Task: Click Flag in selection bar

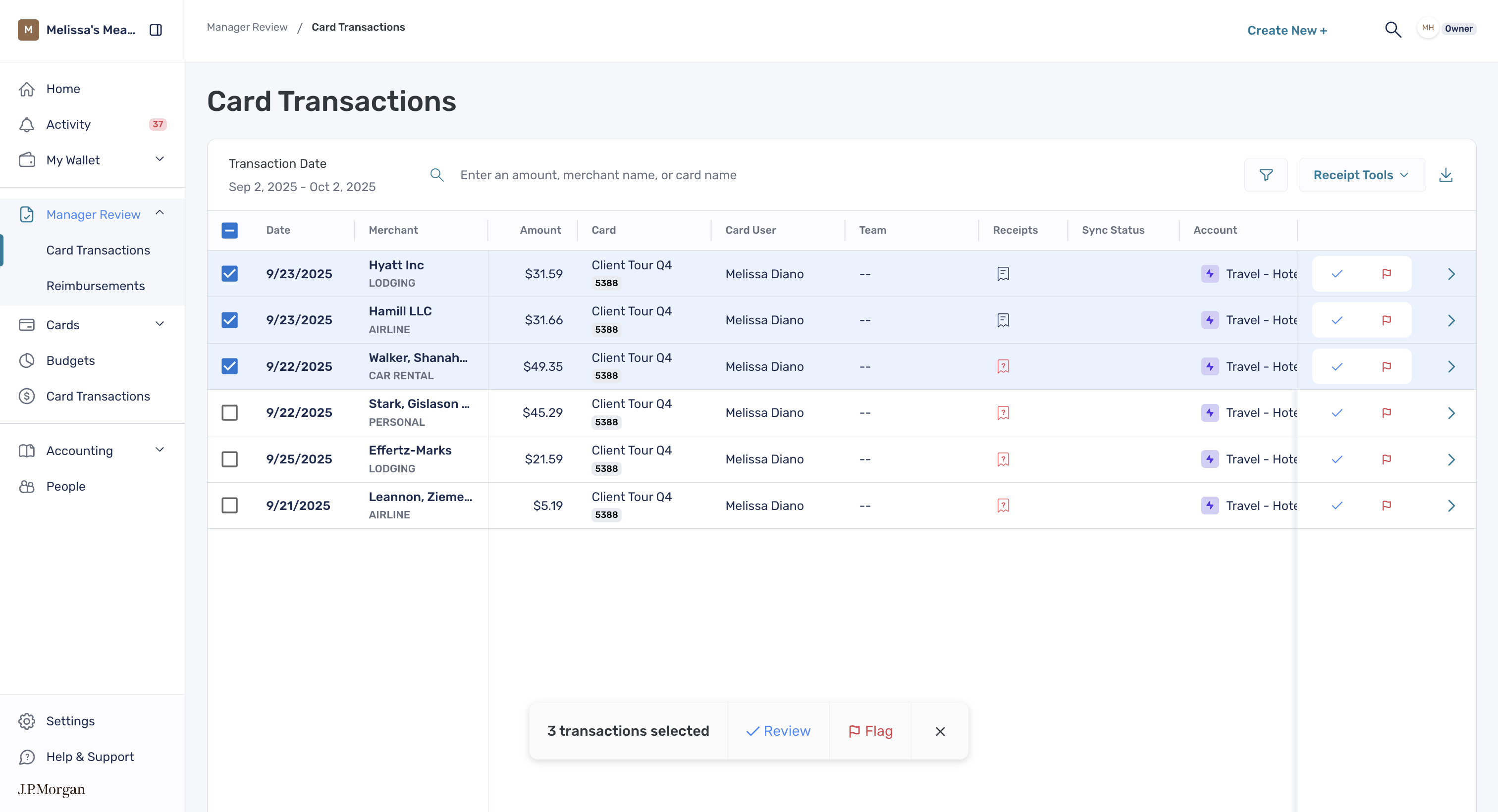Action: pos(870,731)
